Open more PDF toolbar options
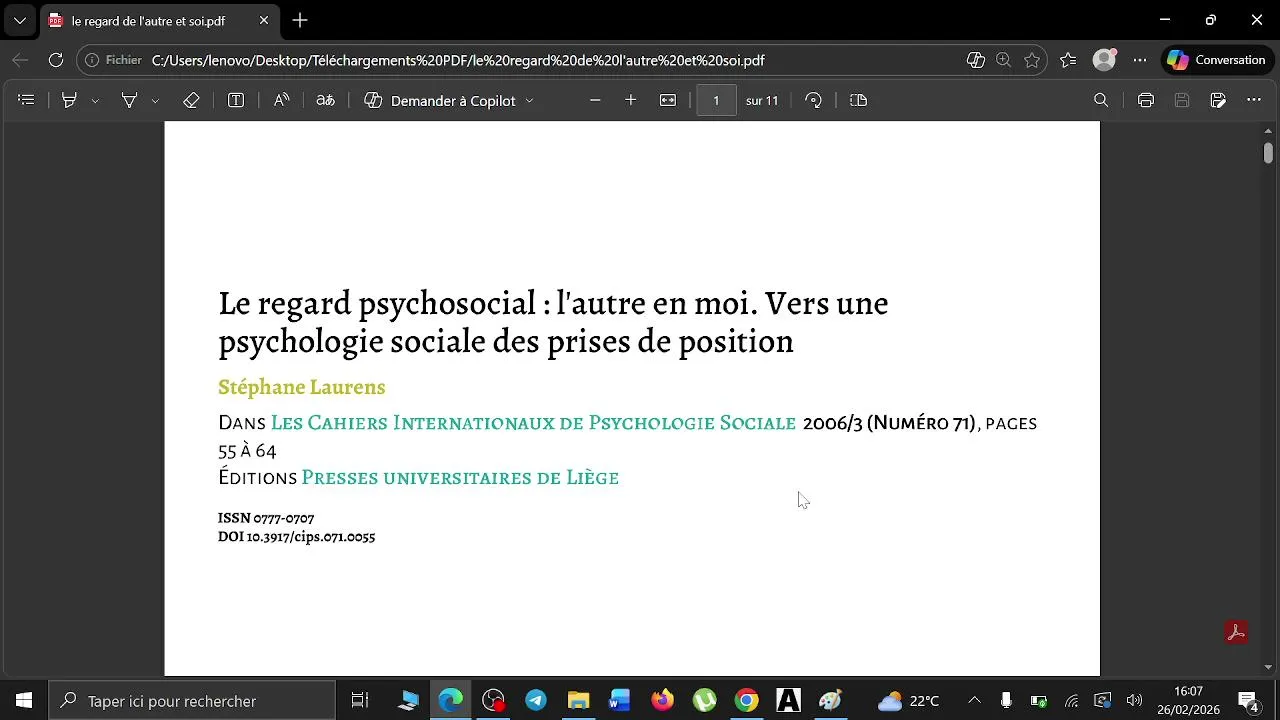 pyautogui.click(x=1254, y=100)
